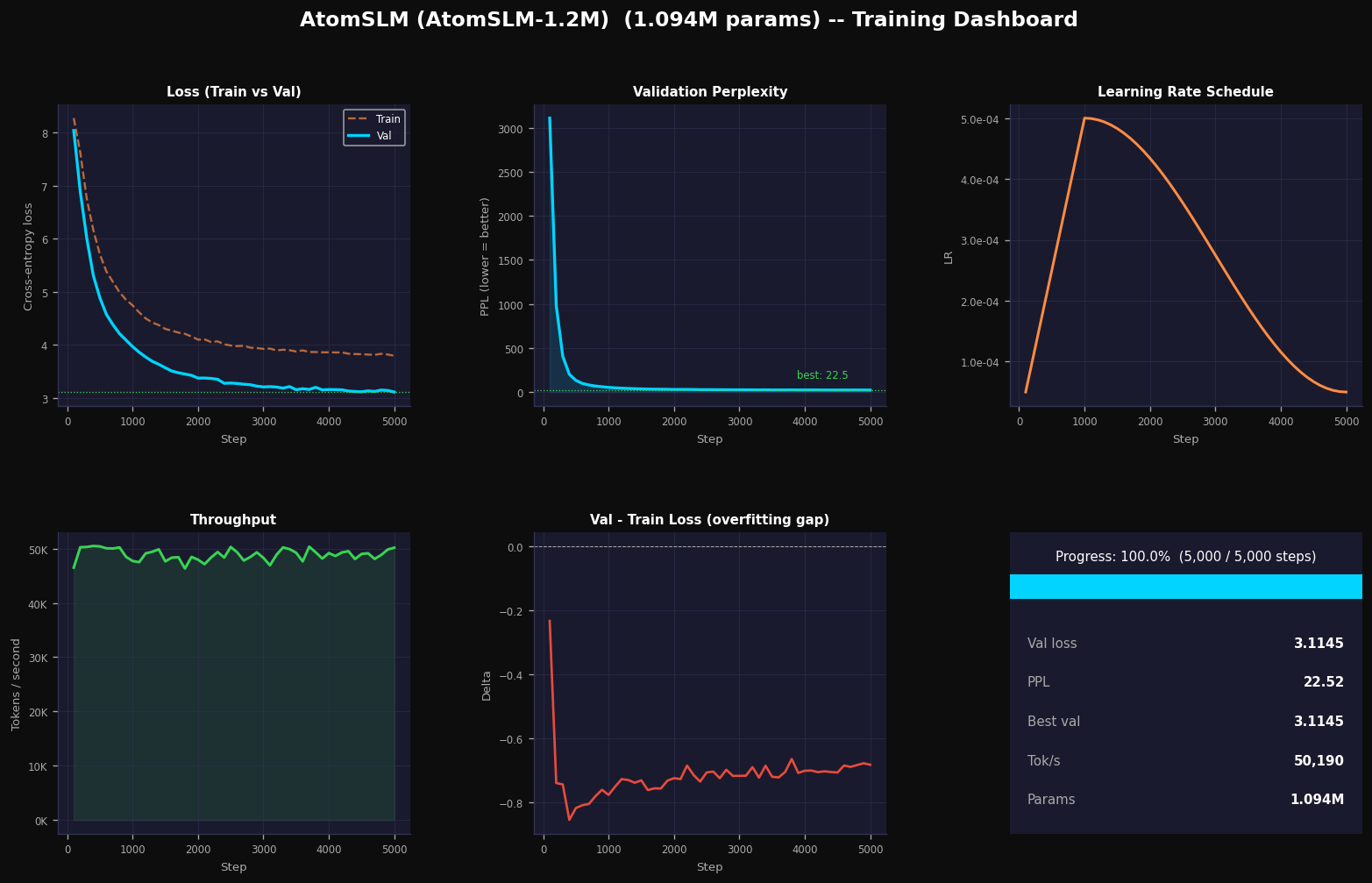This screenshot has width=1372, height=883.
Task: Click the Tok/s label in the stats panel
Action: pyautogui.click(x=1044, y=761)
